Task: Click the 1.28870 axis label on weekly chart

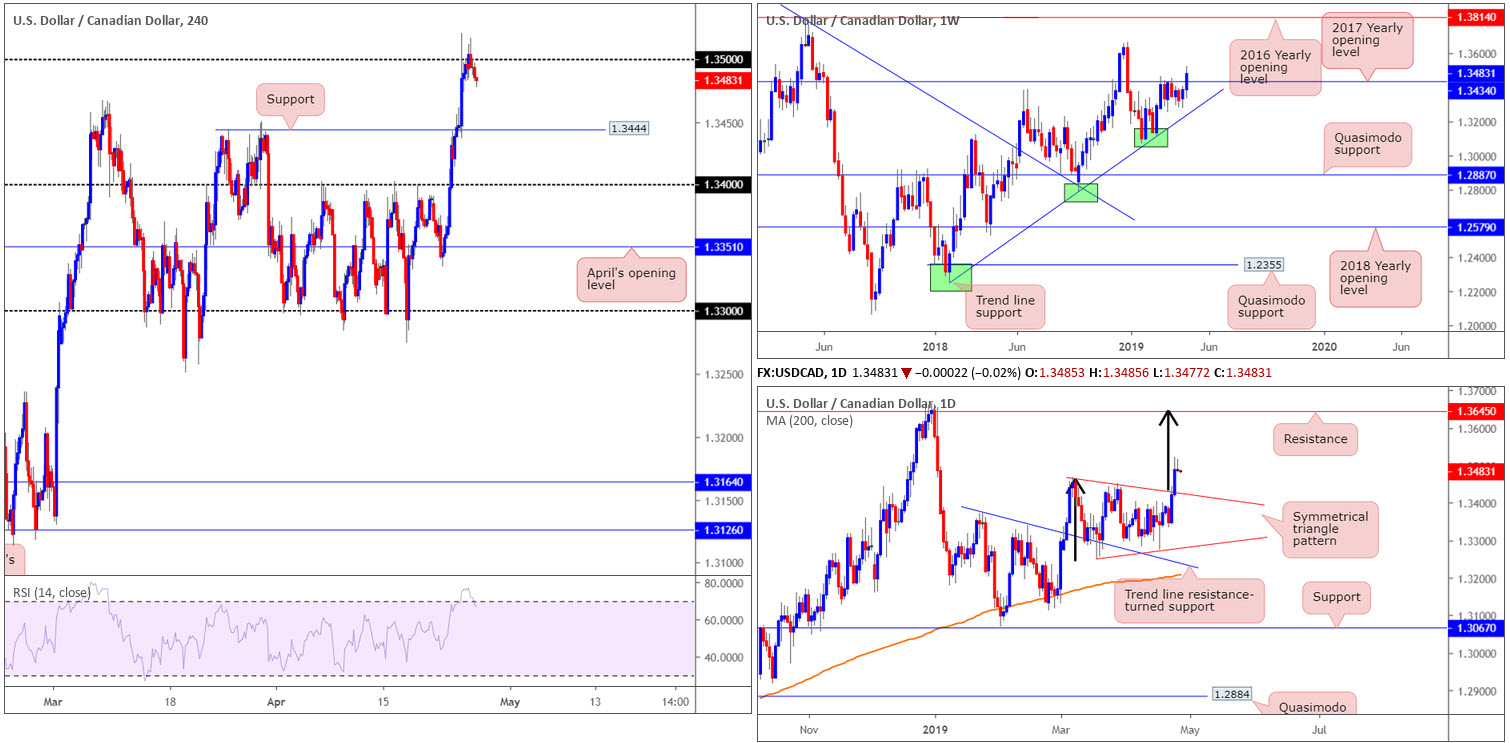Action: tap(1477, 174)
